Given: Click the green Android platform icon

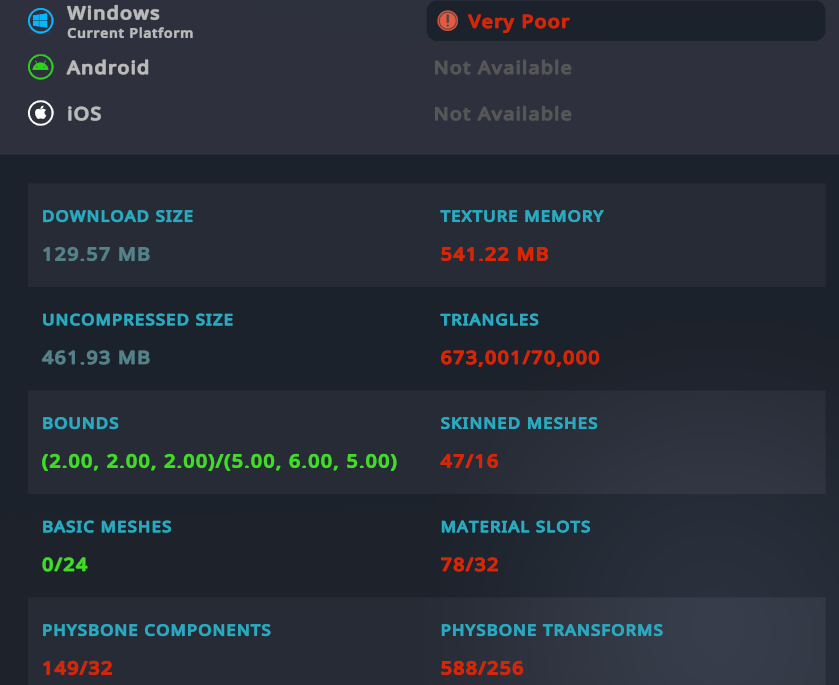Looking at the screenshot, I should [x=41, y=67].
